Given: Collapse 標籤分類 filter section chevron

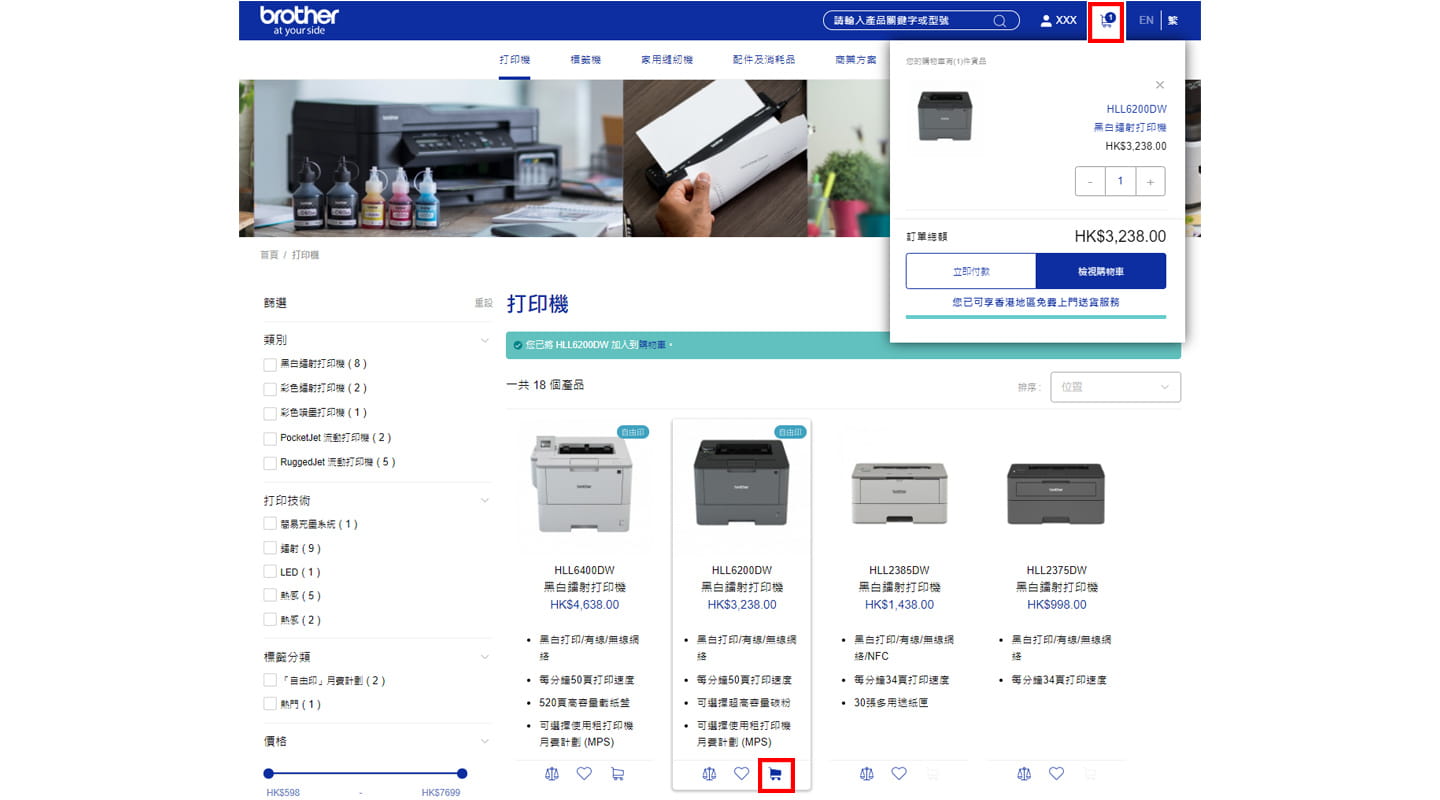Looking at the screenshot, I should pos(485,657).
